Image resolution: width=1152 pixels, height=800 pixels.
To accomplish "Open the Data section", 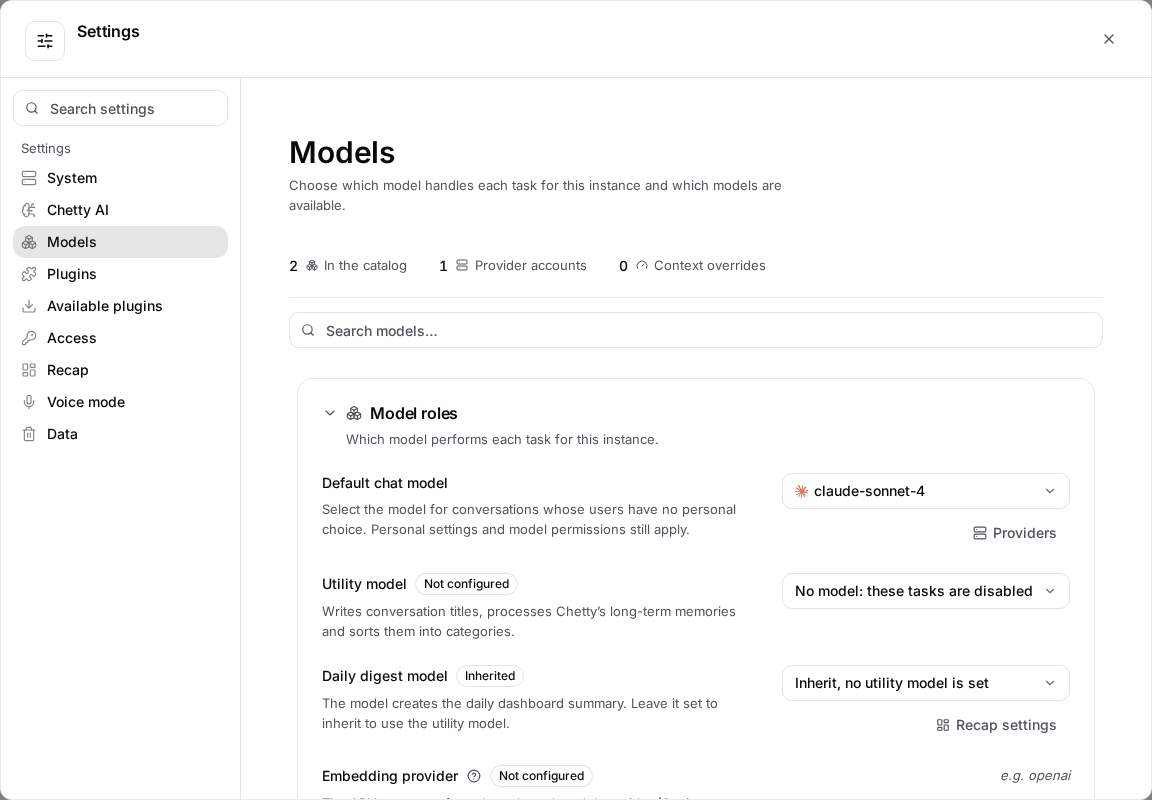I will tap(120, 434).
